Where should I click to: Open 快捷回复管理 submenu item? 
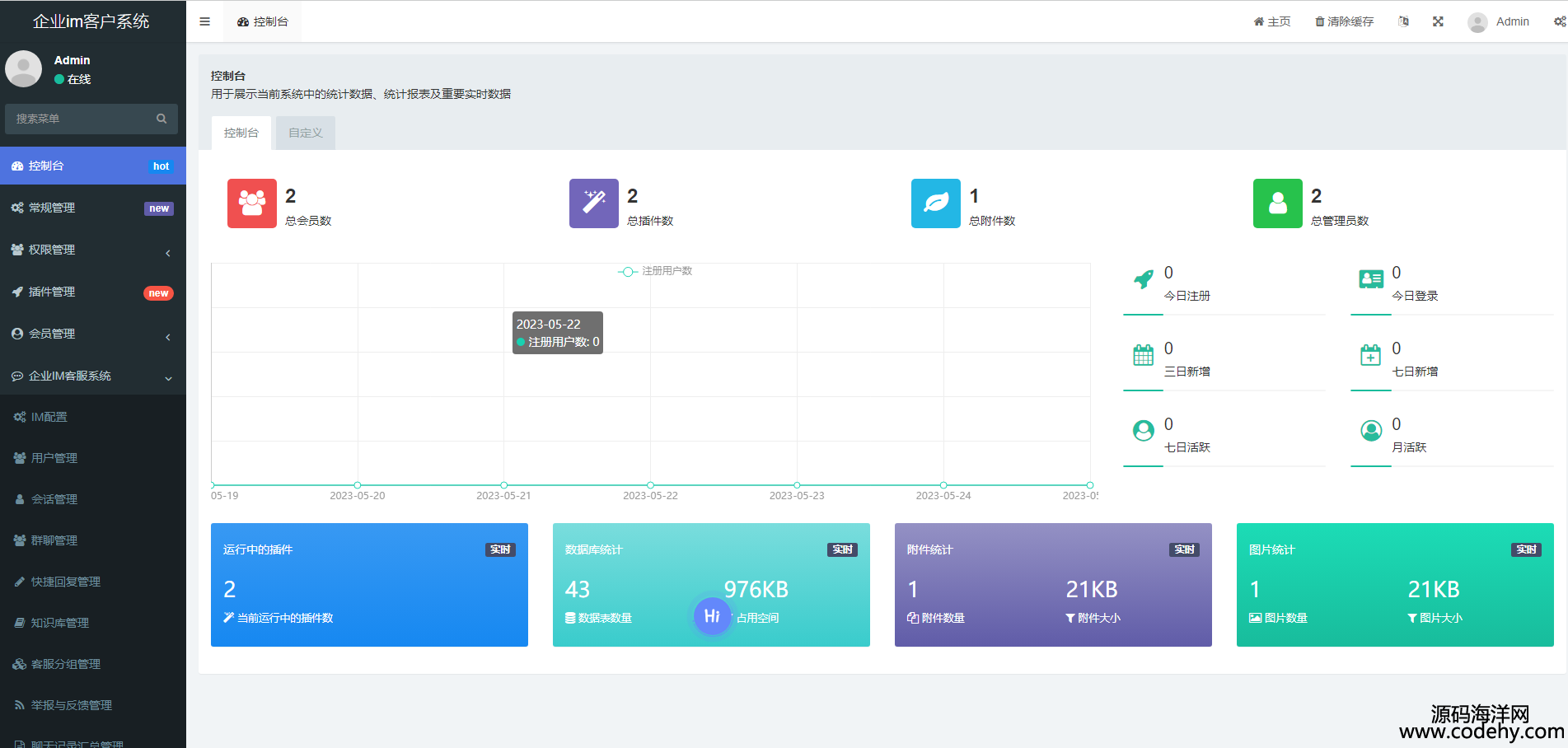[x=93, y=582]
